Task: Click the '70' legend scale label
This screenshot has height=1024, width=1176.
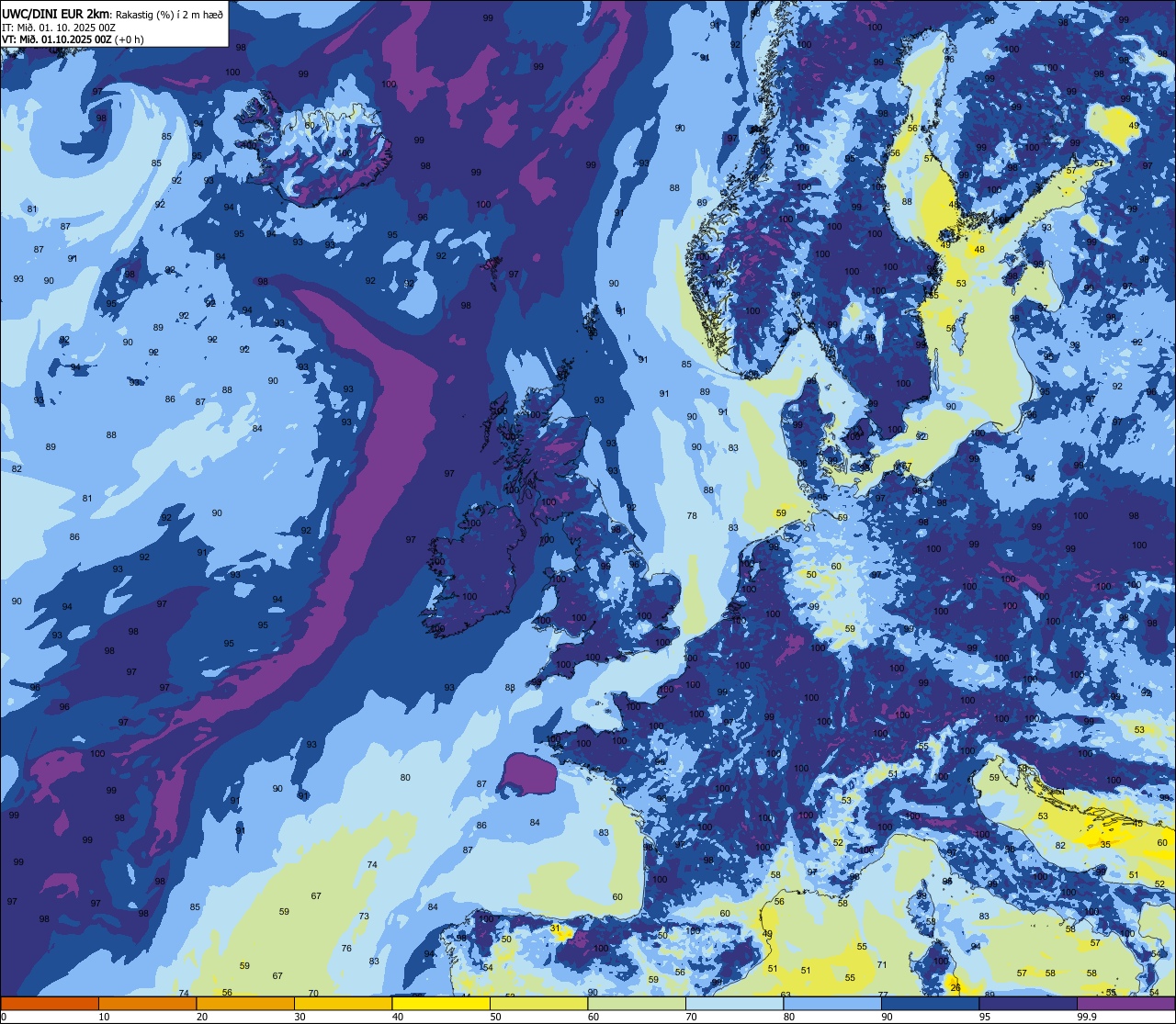Action: (691, 1017)
